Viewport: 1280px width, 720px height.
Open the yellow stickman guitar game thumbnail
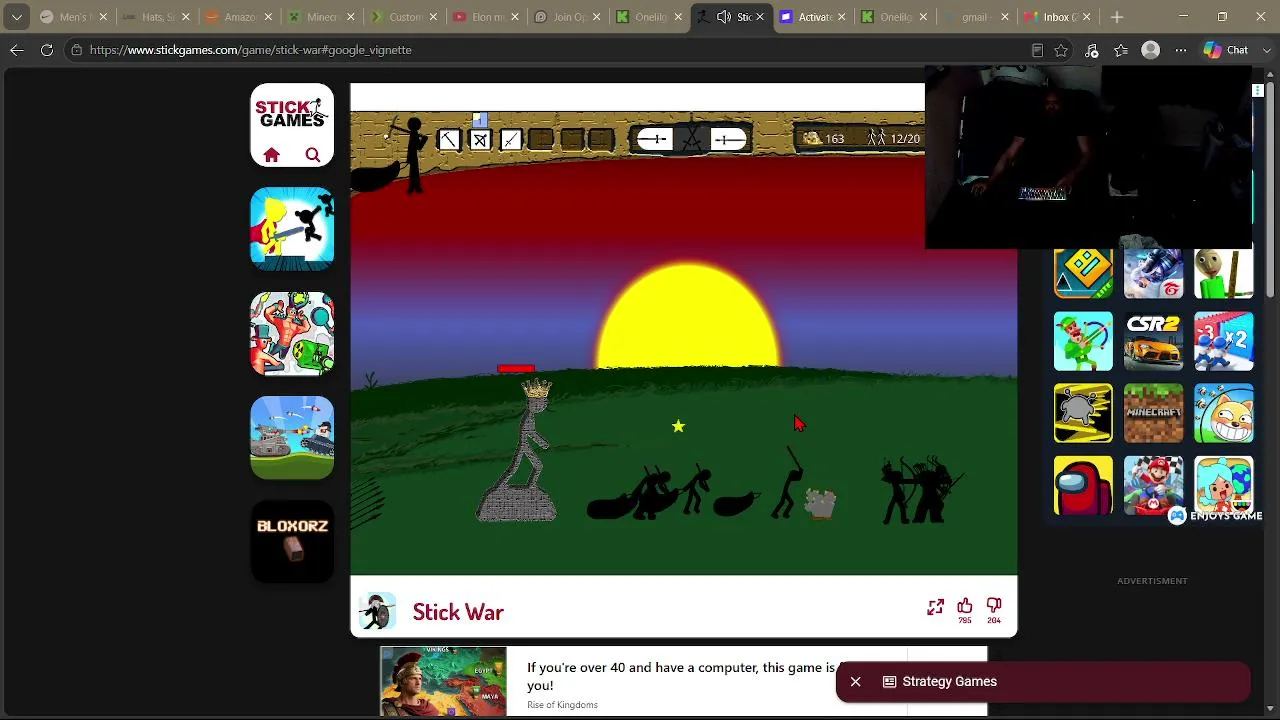tap(292, 229)
